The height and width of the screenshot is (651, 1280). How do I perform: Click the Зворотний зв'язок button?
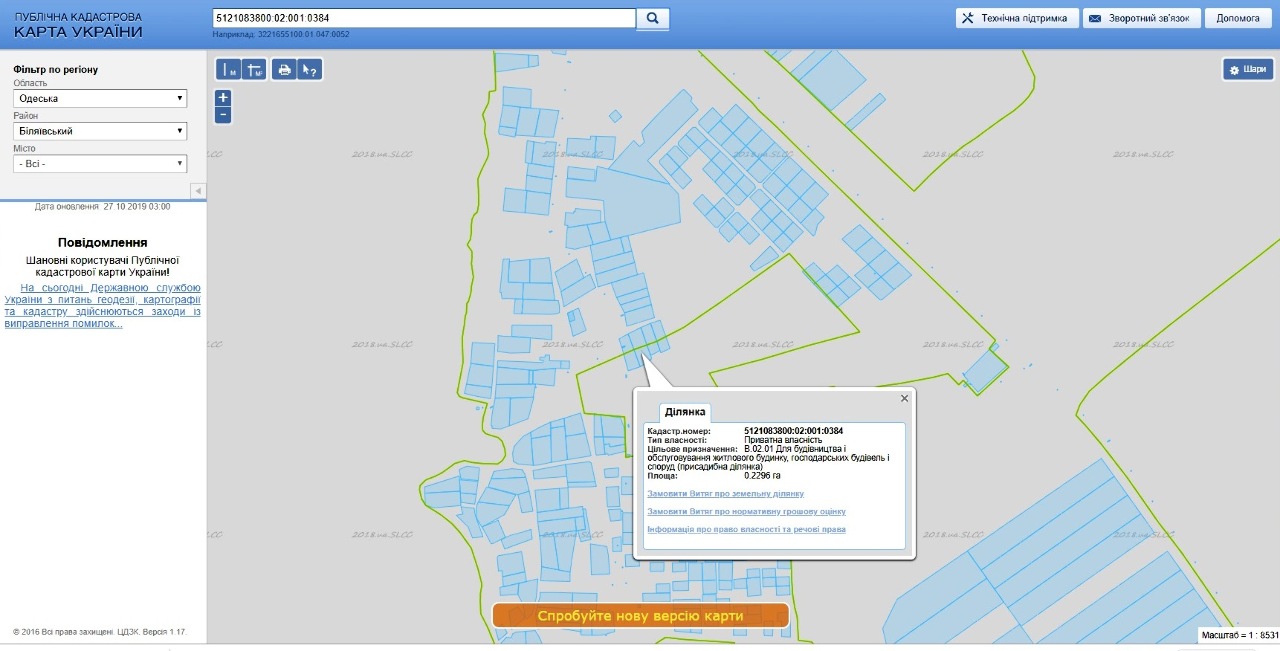point(1141,18)
